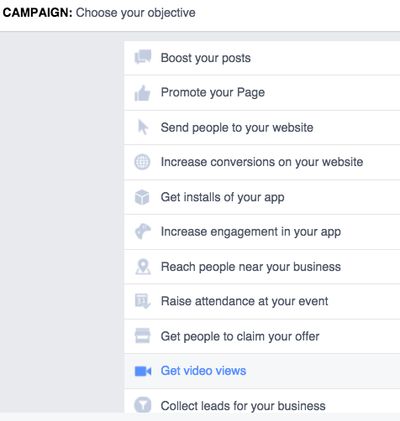Click the box icon for app installs
400x421 pixels.
[x=142, y=197]
